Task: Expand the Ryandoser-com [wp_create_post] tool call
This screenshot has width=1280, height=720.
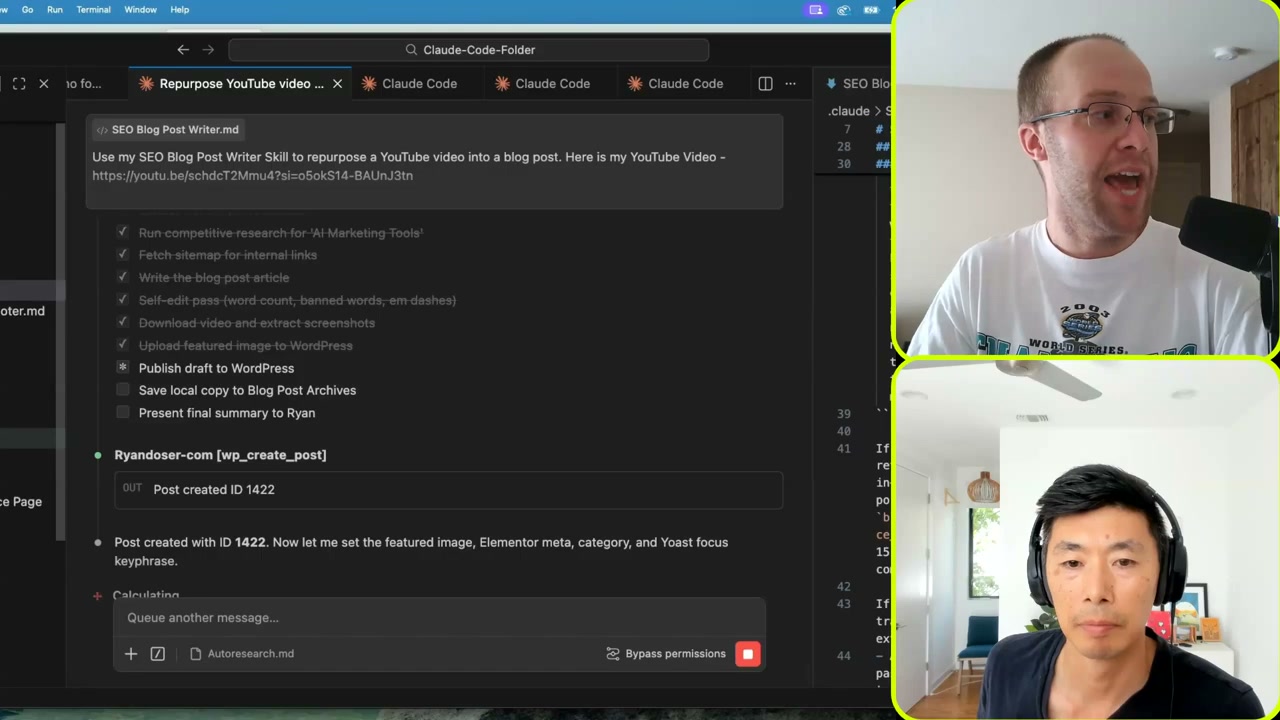Action: [x=220, y=455]
